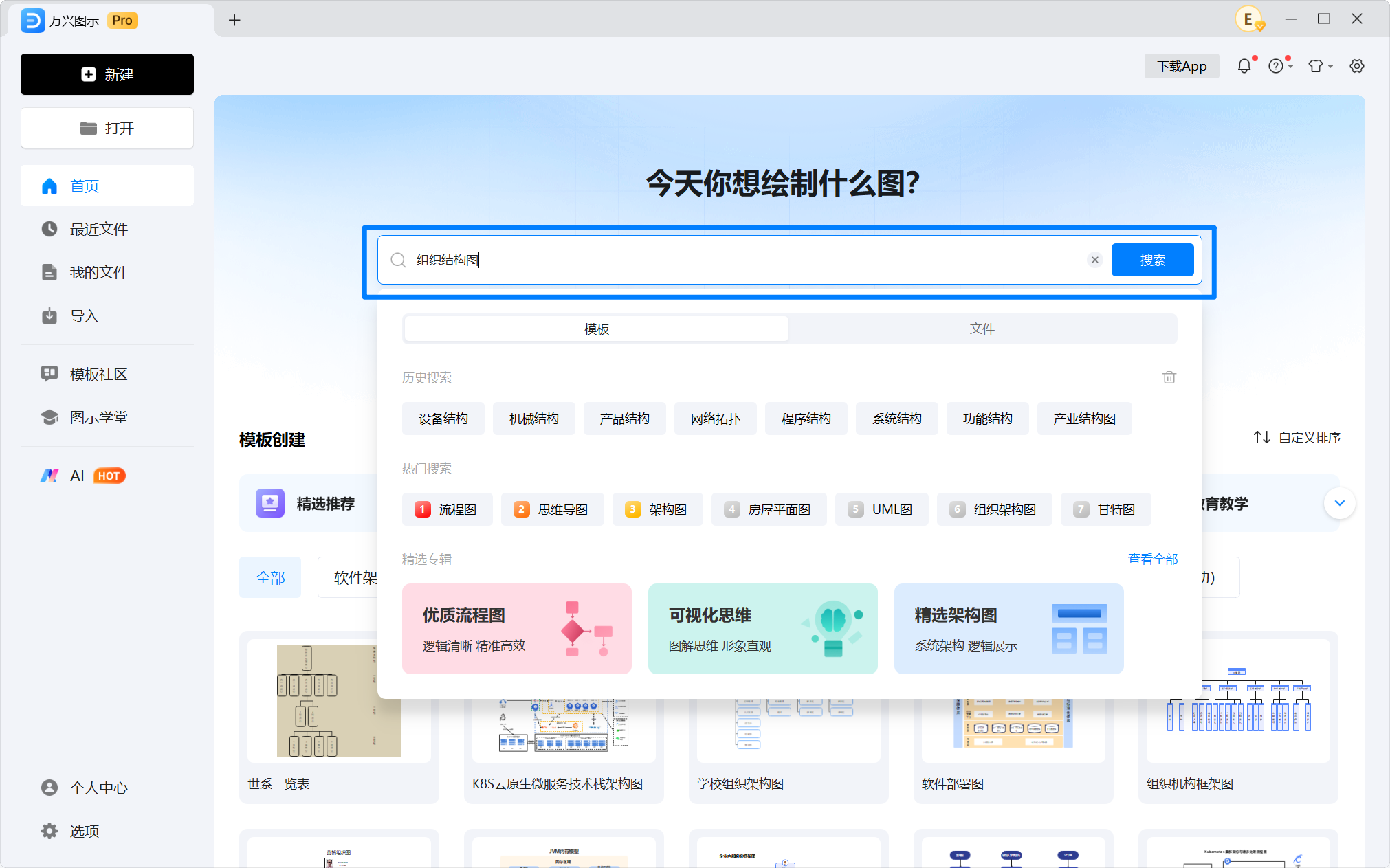Switch to the 文件 tab

coord(982,329)
